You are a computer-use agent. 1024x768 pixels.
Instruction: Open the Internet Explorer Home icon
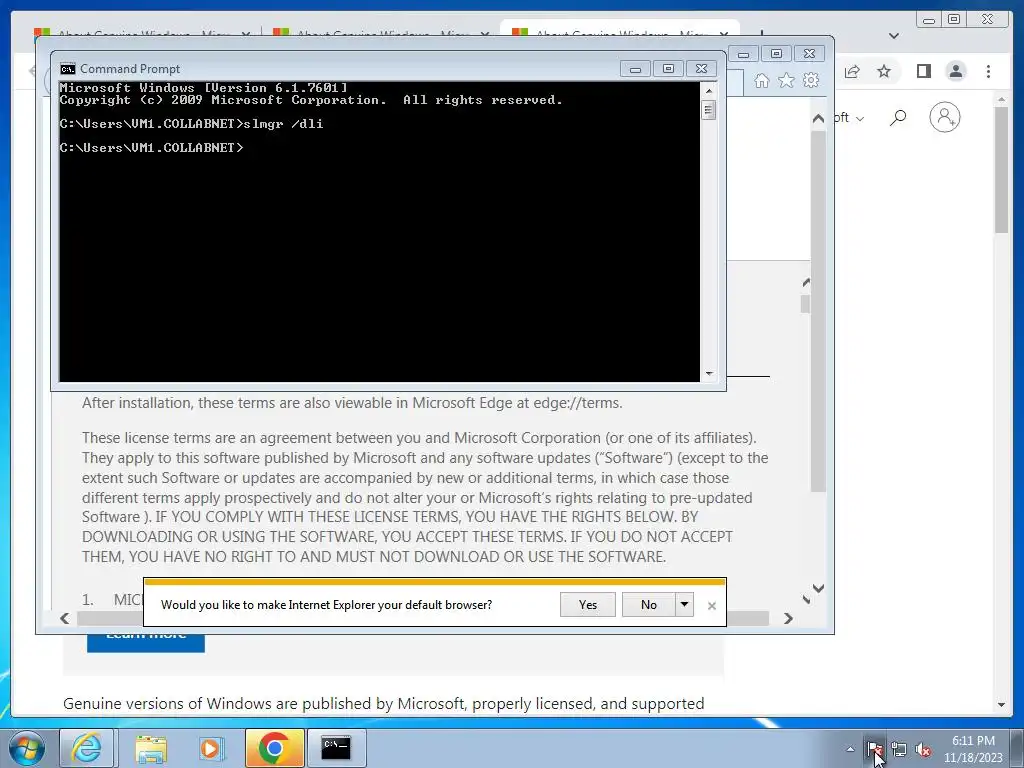pos(761,80)
